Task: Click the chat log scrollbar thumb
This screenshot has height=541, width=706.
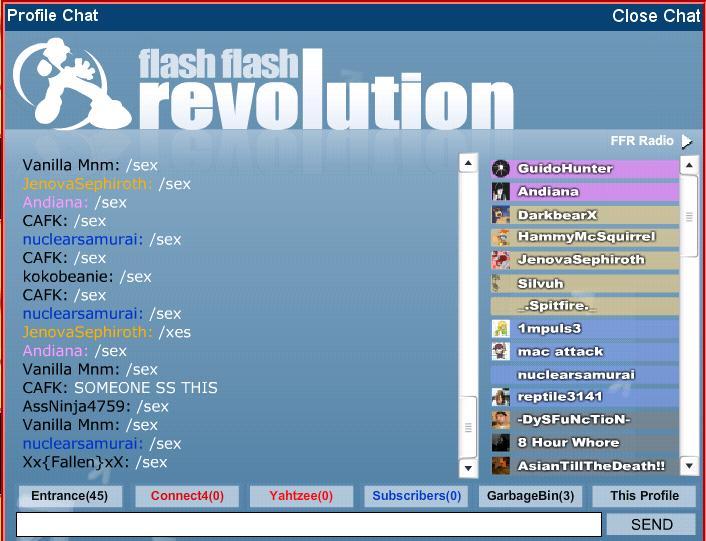Action: pyautogui.click(x=468, y=427)
